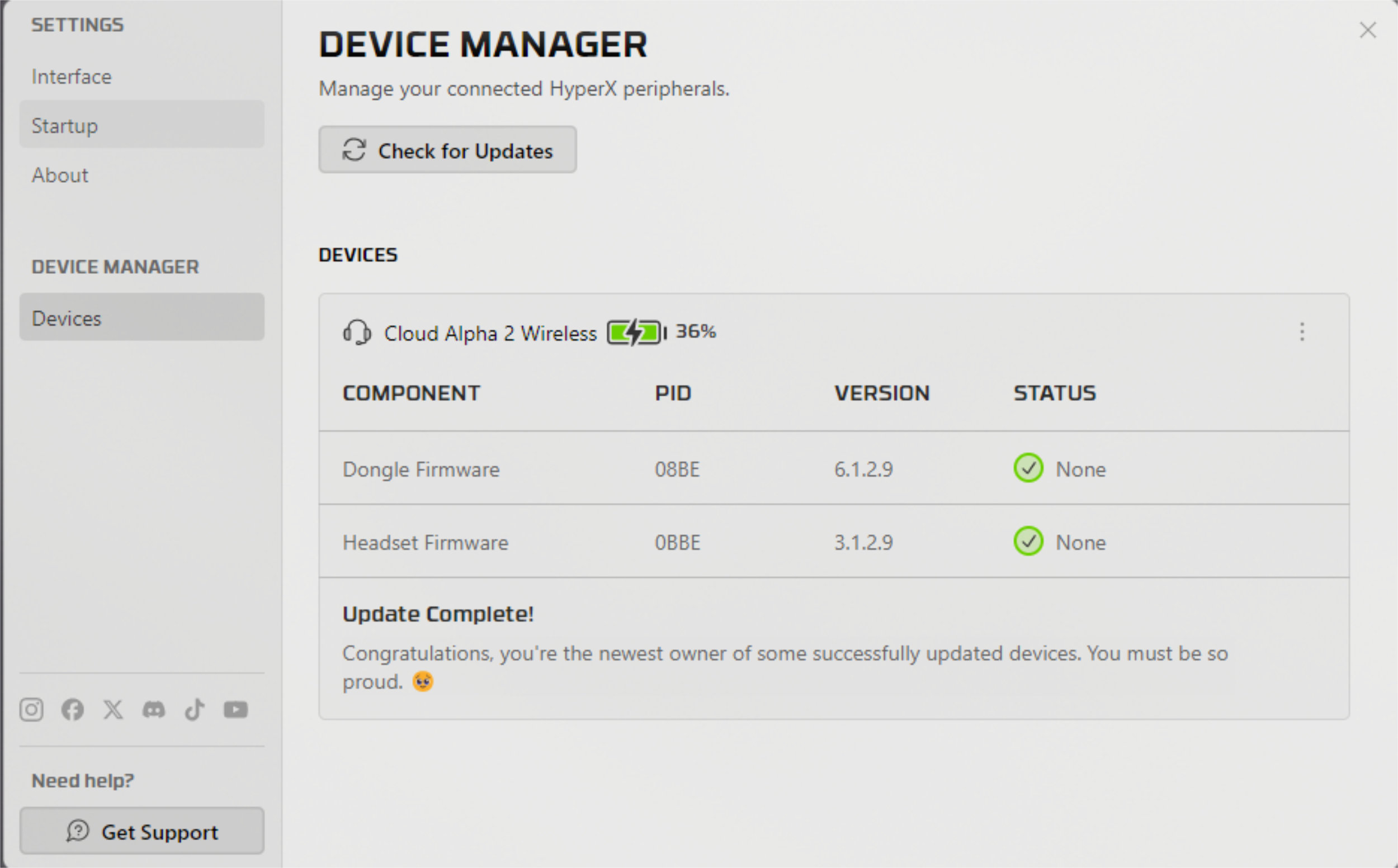Screen dimensions: 1398x868
Task: Close the Device Manager window
Action: [1368, 30]
